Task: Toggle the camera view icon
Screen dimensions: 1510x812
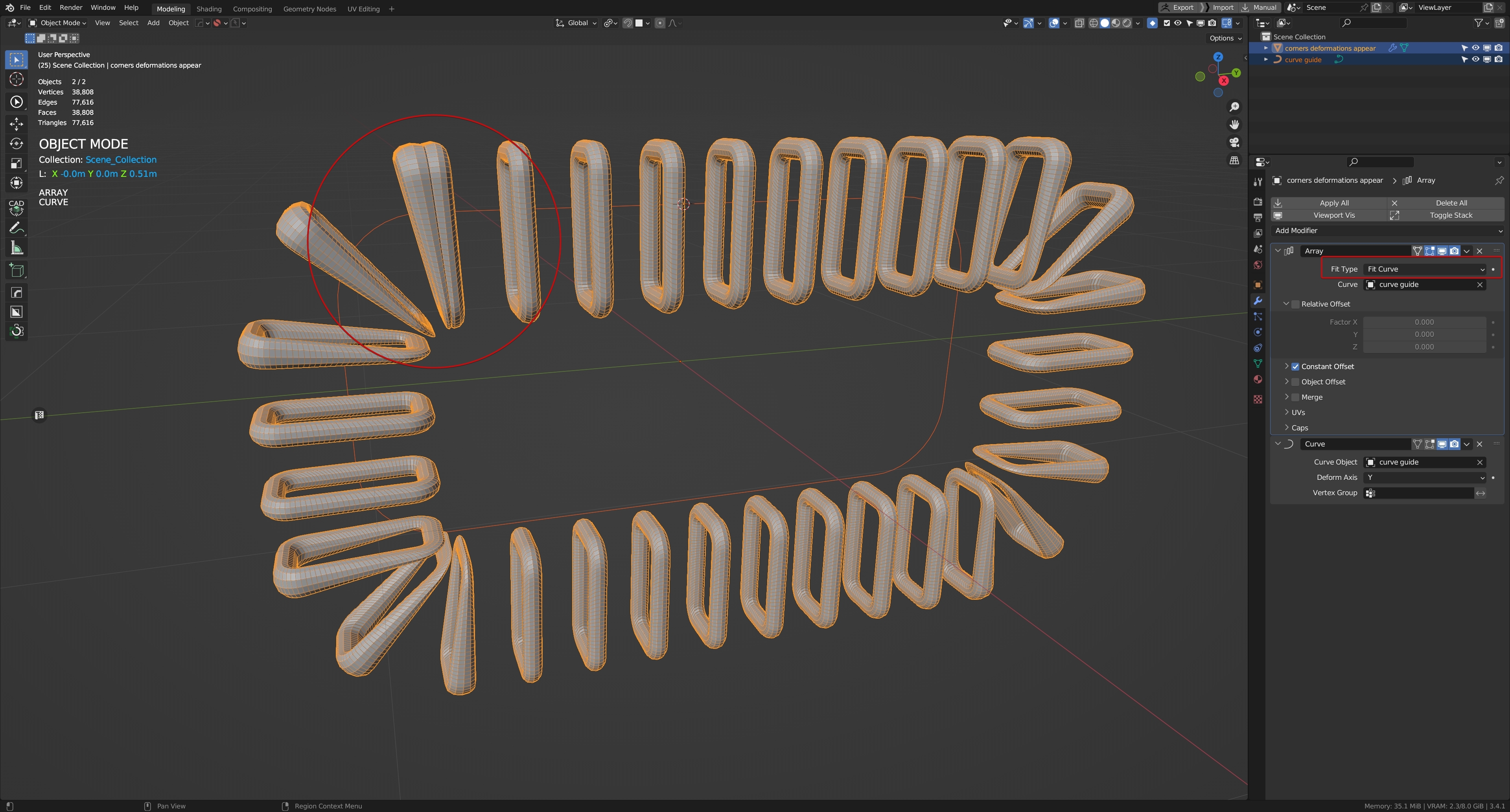Action: [x=1234, y=142]
